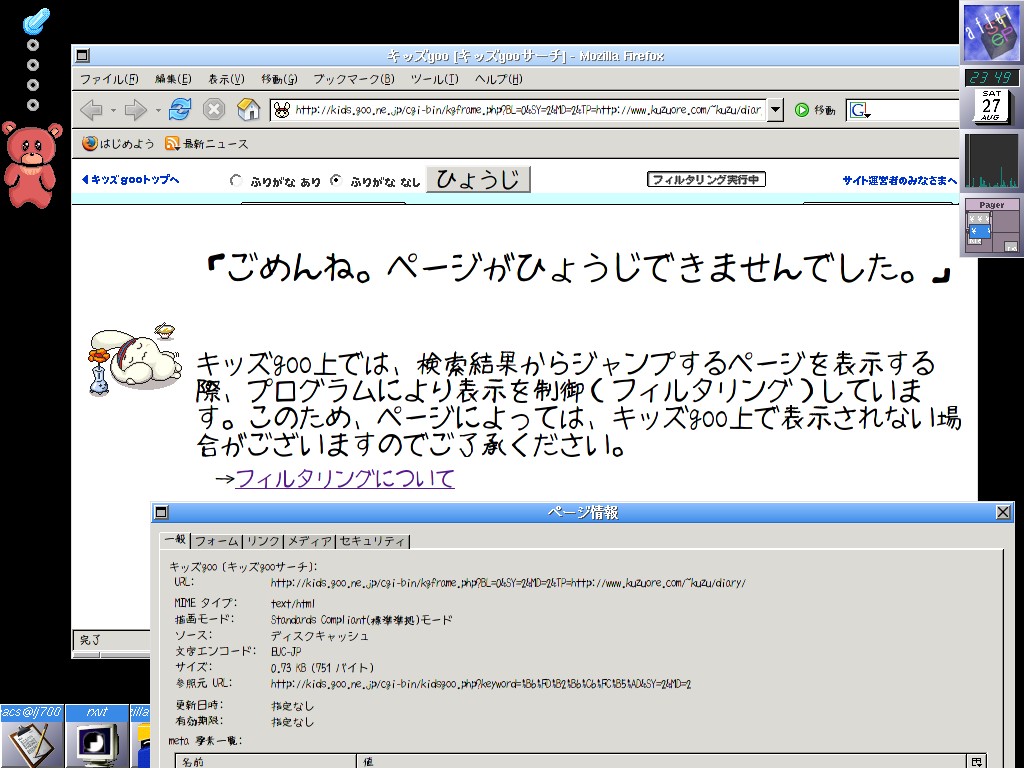Screen dimensions: 1024x768
Task: Reload the page with the refresh icon
Action: tap(180, 109)
